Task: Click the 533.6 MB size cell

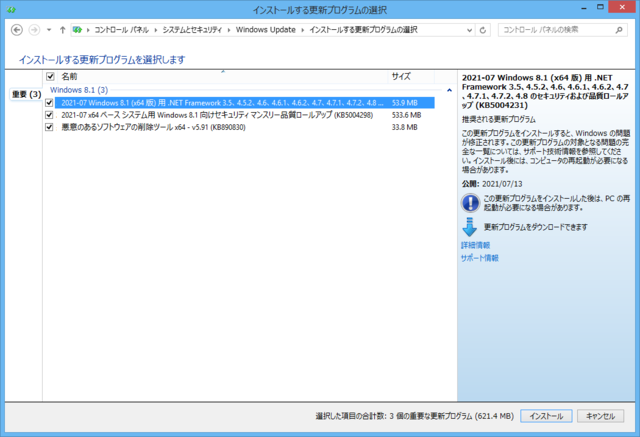Action: (407, 115)
